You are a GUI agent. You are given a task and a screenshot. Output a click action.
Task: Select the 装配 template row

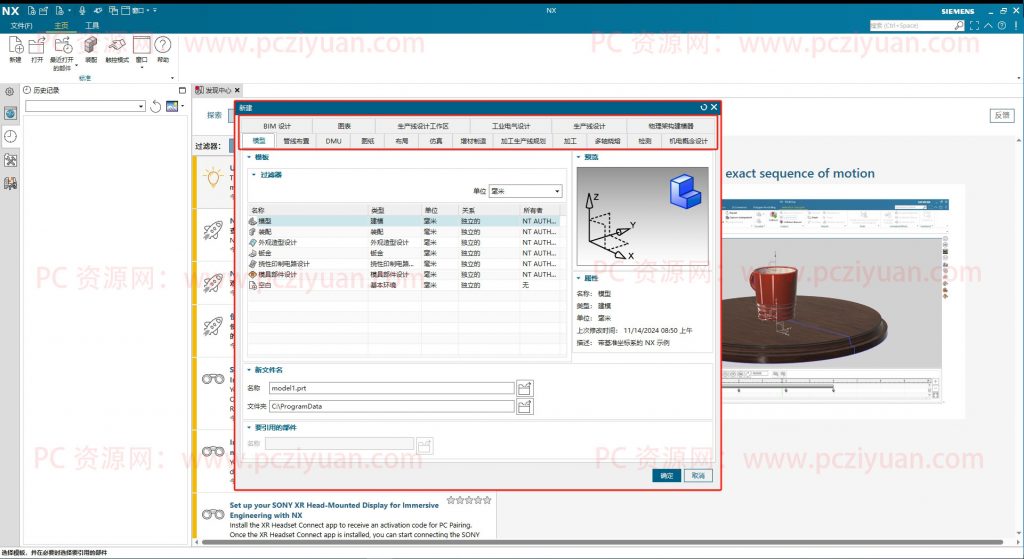[404, 232]
